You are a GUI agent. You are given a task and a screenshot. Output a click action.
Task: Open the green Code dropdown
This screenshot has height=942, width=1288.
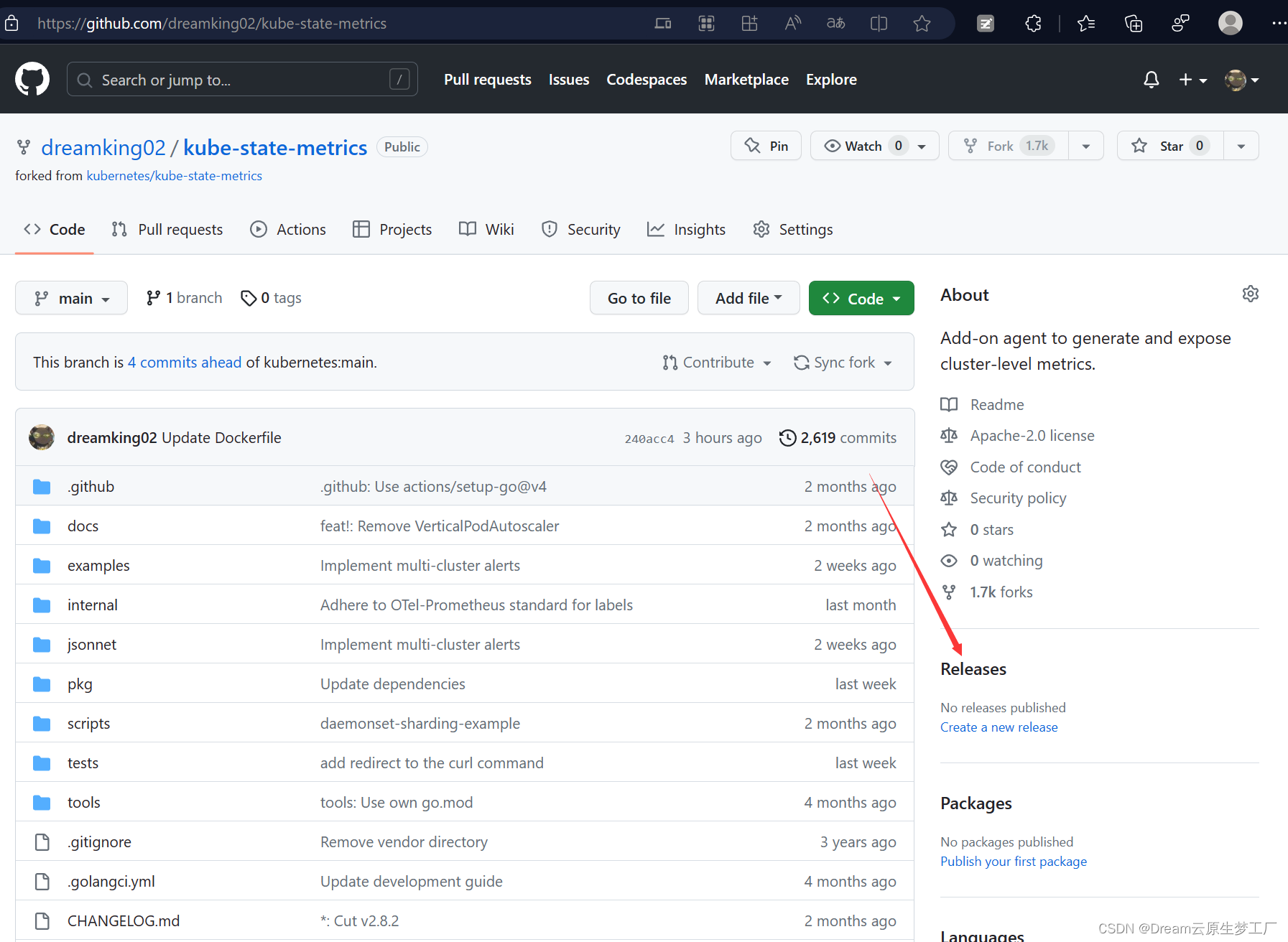tap(861, 298)
